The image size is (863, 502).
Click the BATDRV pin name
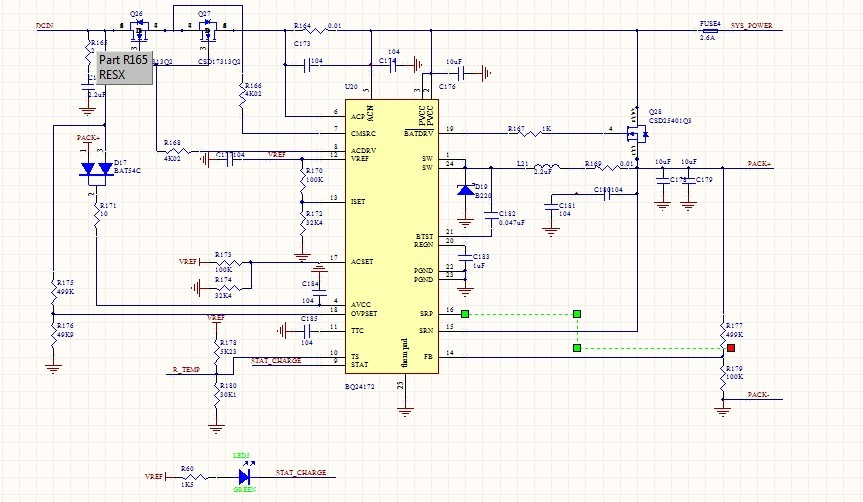point(419,134)
